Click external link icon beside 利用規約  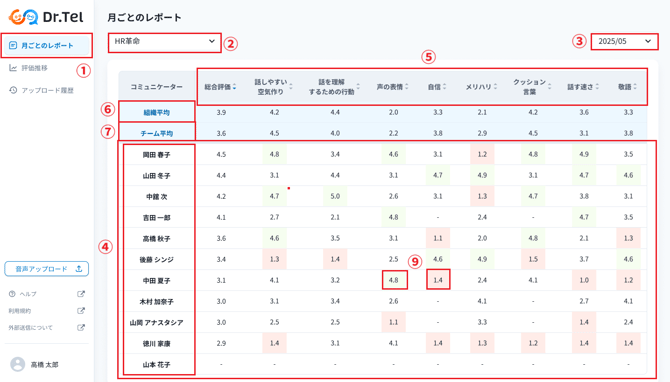pyautogui.click(x=81, y=311)
